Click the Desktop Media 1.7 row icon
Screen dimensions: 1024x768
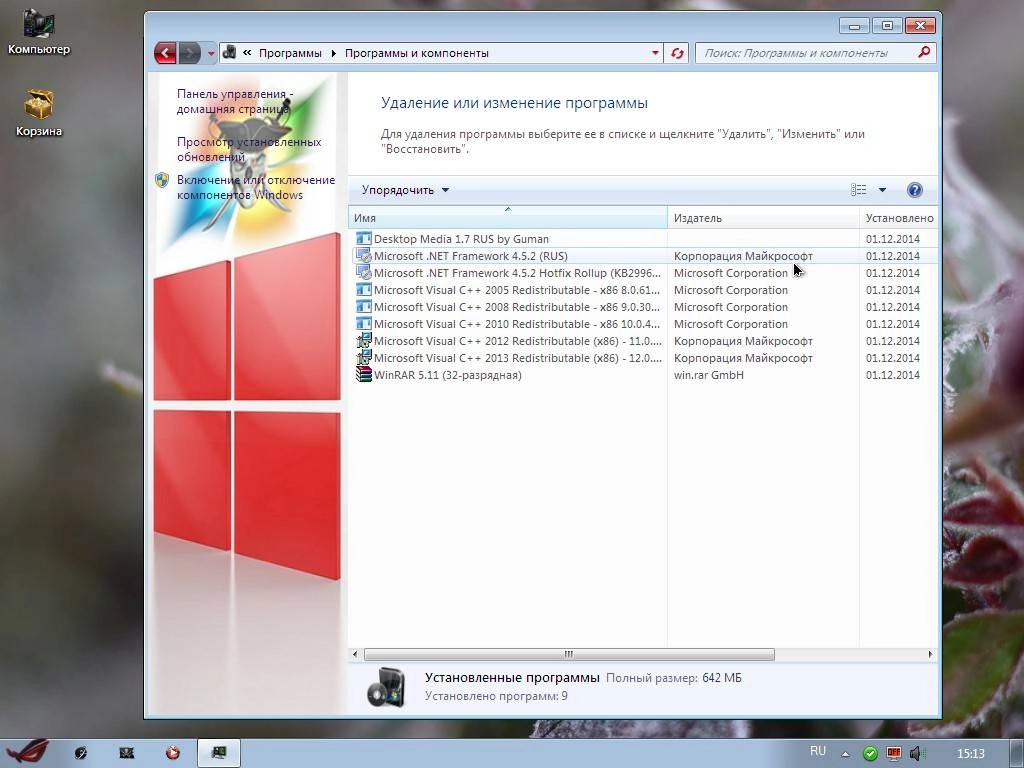click(364, 239)
